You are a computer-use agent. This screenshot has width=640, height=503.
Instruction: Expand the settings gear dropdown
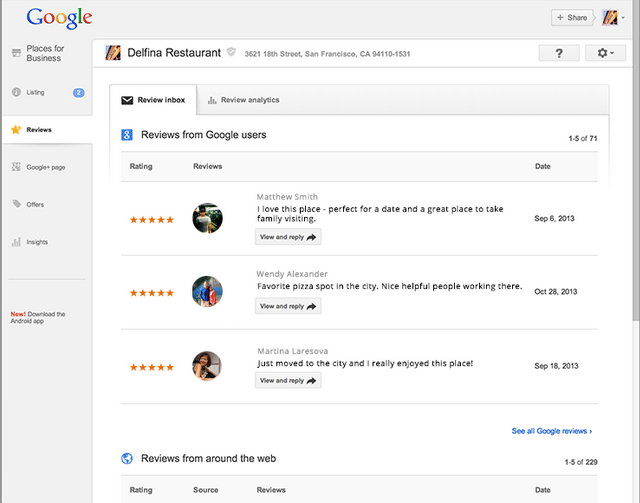(x=605, y=53)
